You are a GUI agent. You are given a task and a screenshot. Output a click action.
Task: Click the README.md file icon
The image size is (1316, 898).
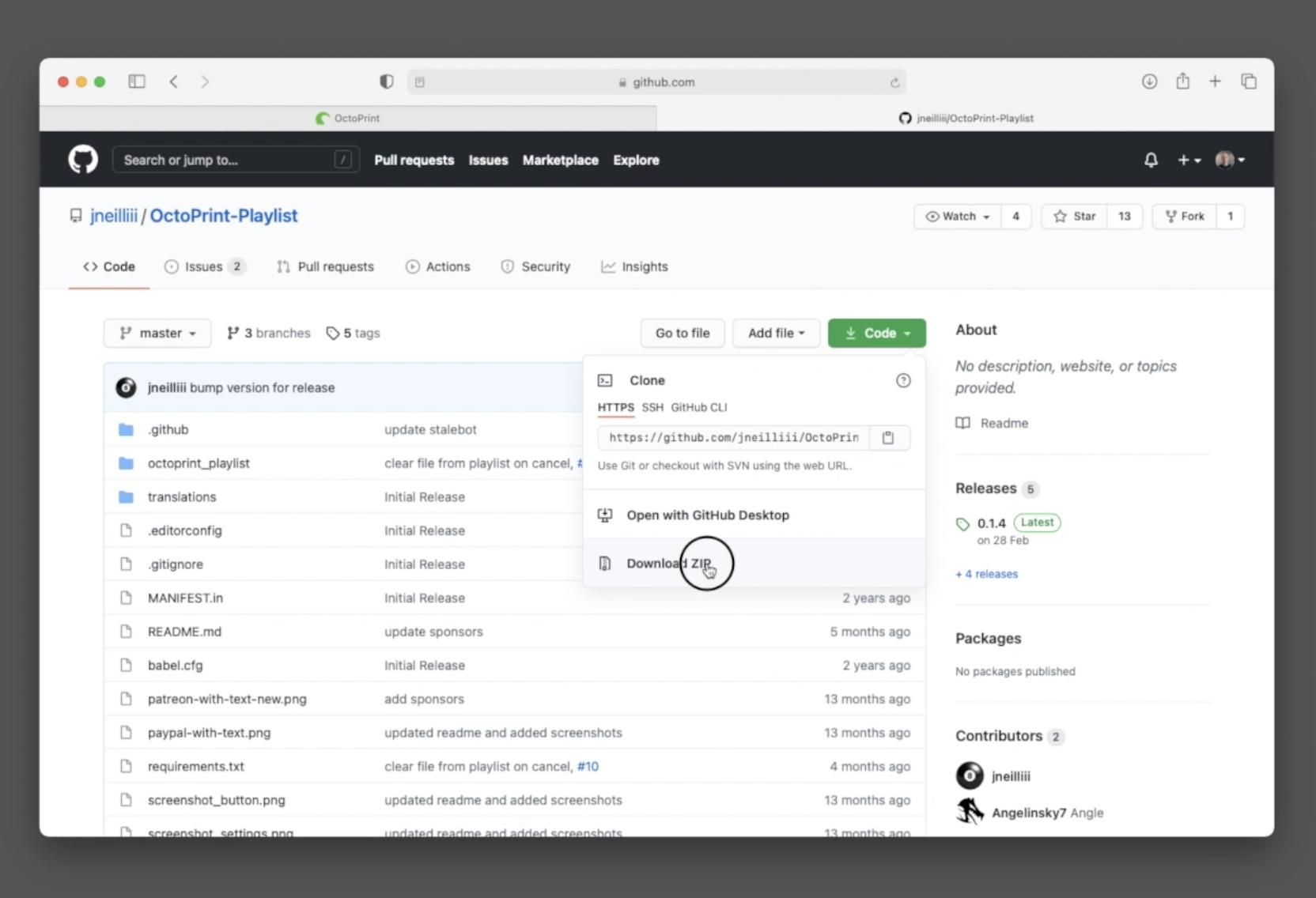(126, 632)
